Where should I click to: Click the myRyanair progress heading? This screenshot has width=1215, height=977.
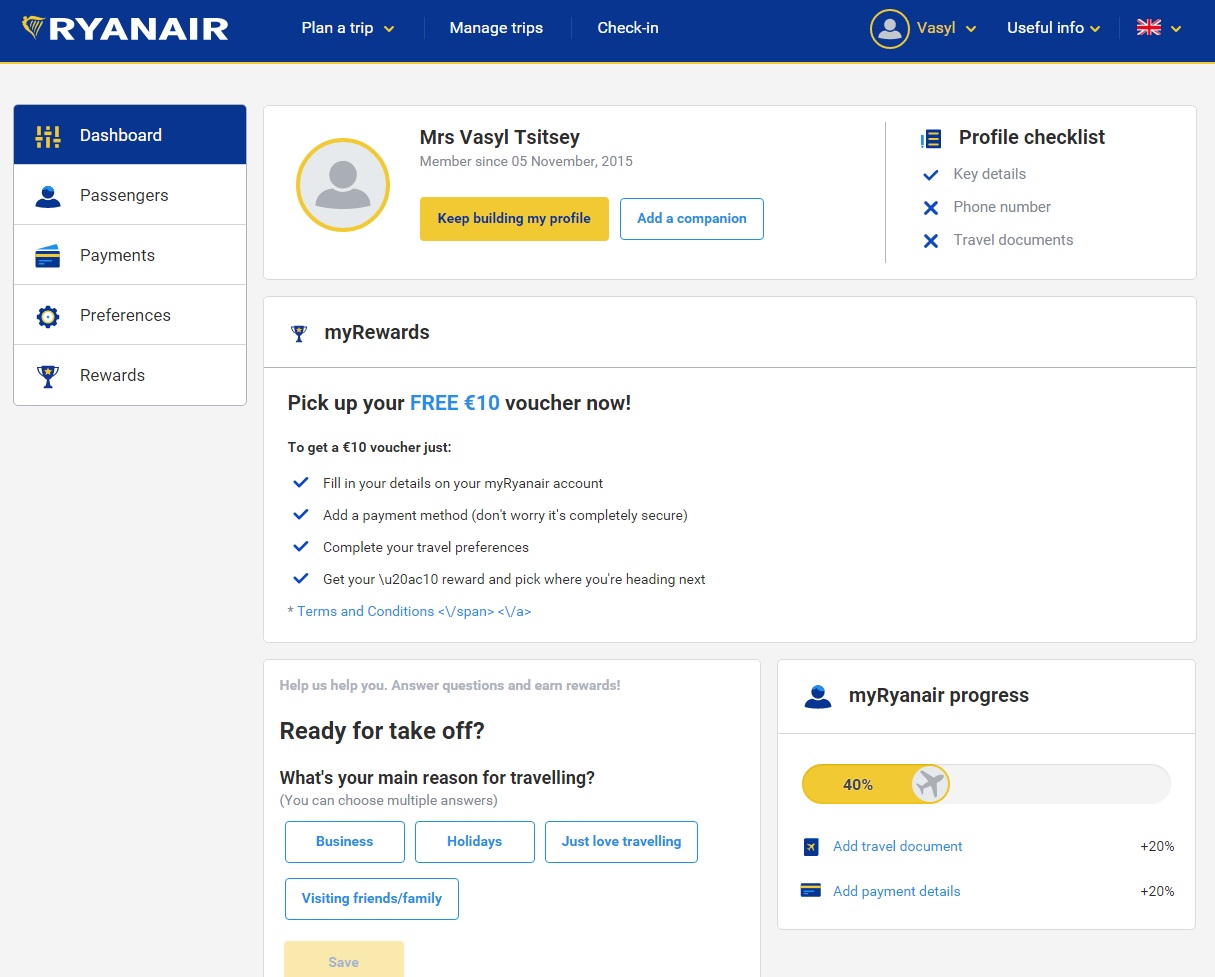[x=939, y=696]
